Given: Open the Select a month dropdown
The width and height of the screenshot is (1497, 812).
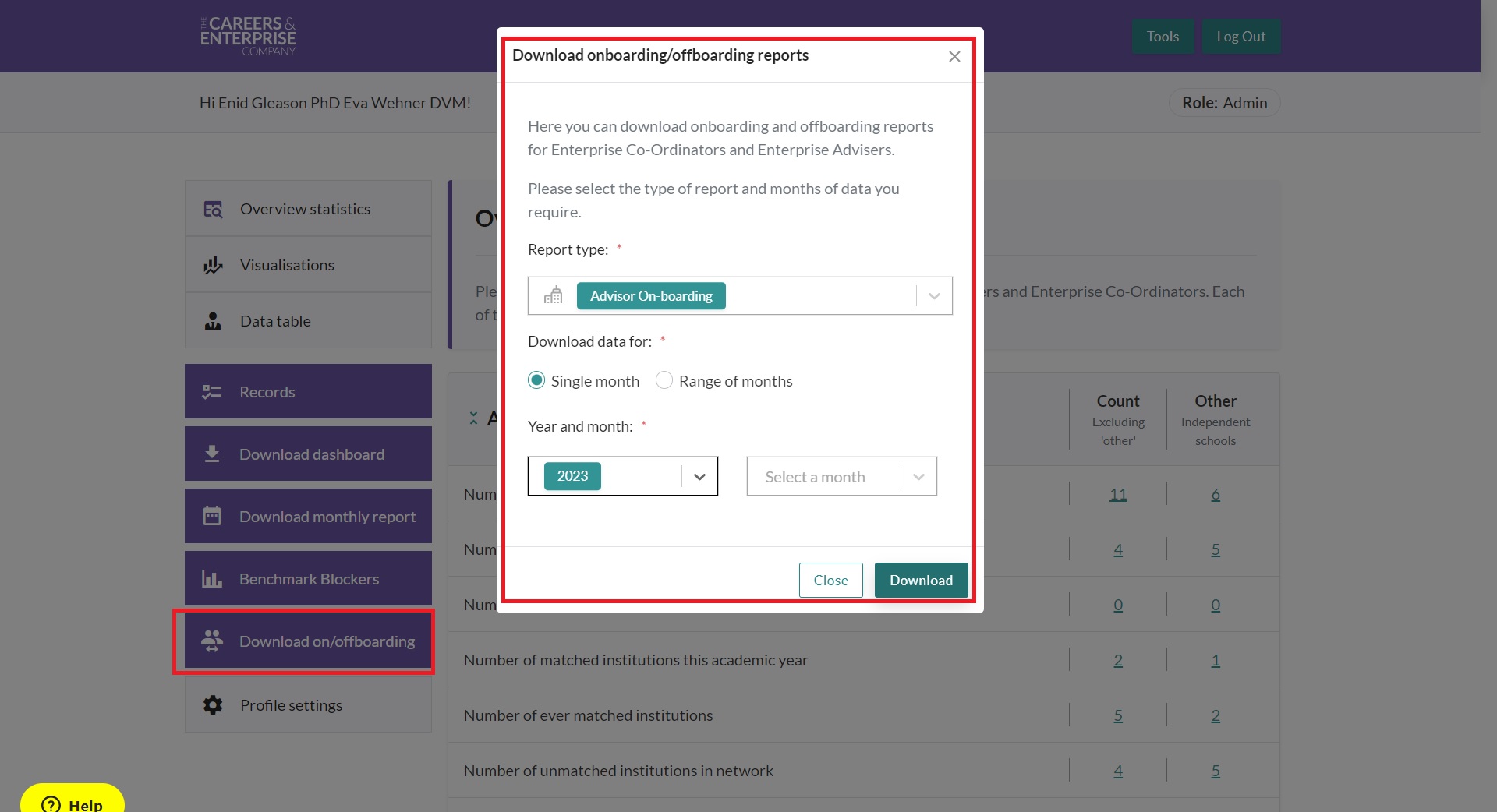Looking at the screenshot, I should click(918, 477).
